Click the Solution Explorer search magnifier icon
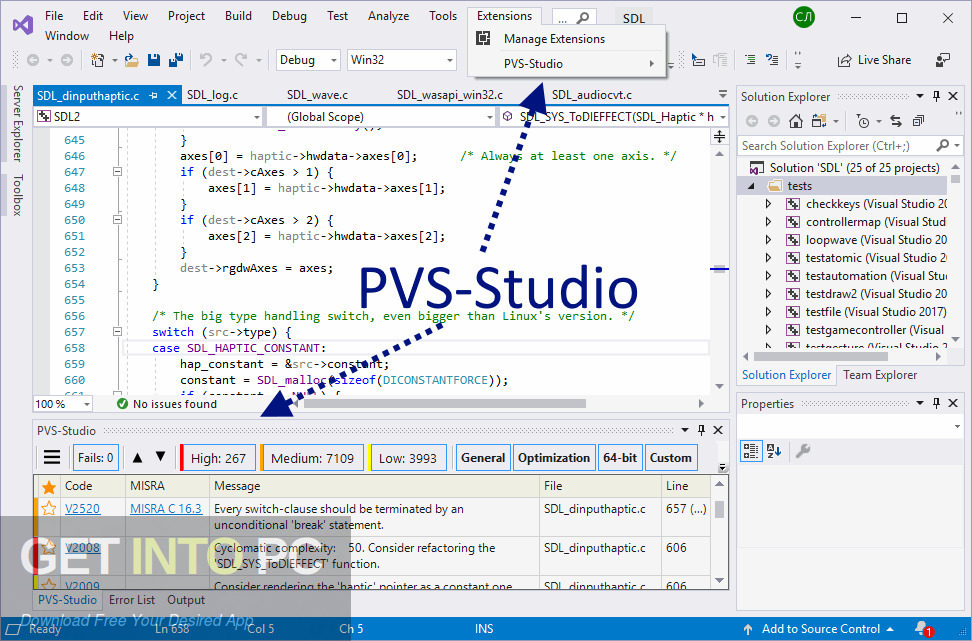Screen dimensions: 972x641 943,146
